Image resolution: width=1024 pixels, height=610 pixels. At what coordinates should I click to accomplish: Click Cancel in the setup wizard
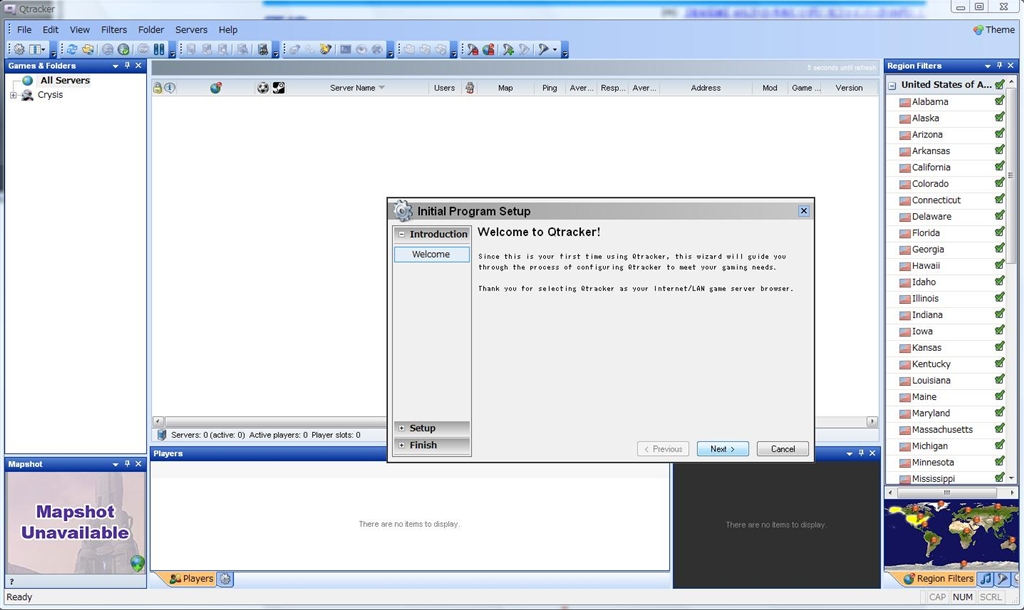(782, 449)
